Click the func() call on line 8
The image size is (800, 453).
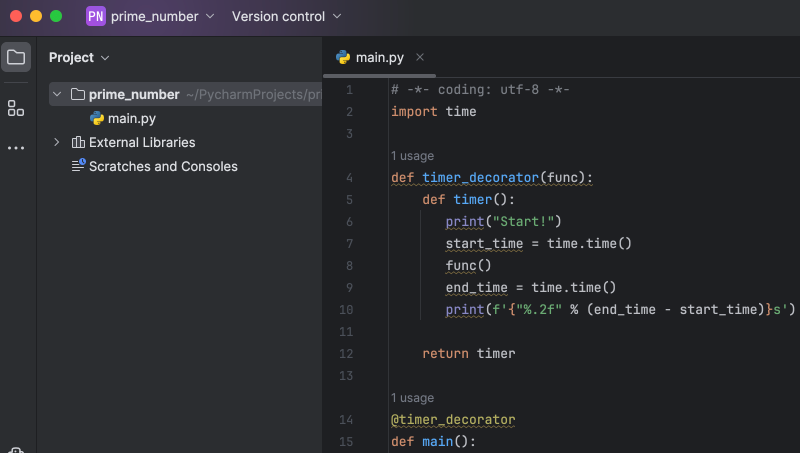(468, 265)
